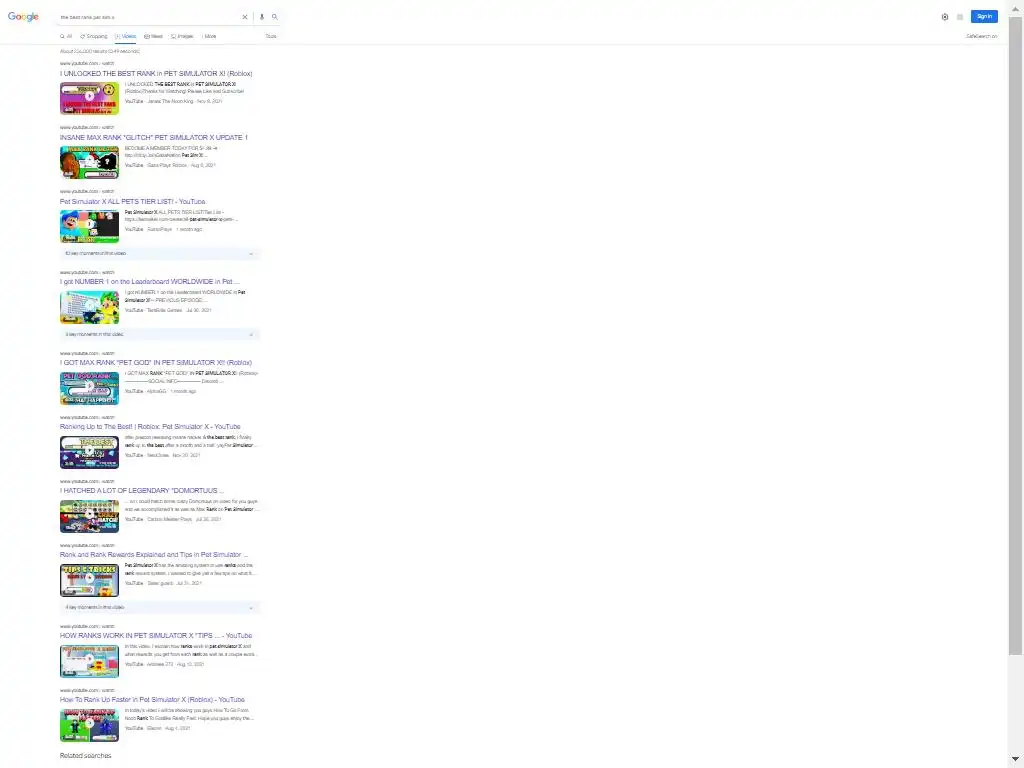Viewport: 1024px width, 768px height.
Task: Play thumbnail of 'I UNLOCKED THE BEST RANK' video
Action: click(x=89, y=99)
